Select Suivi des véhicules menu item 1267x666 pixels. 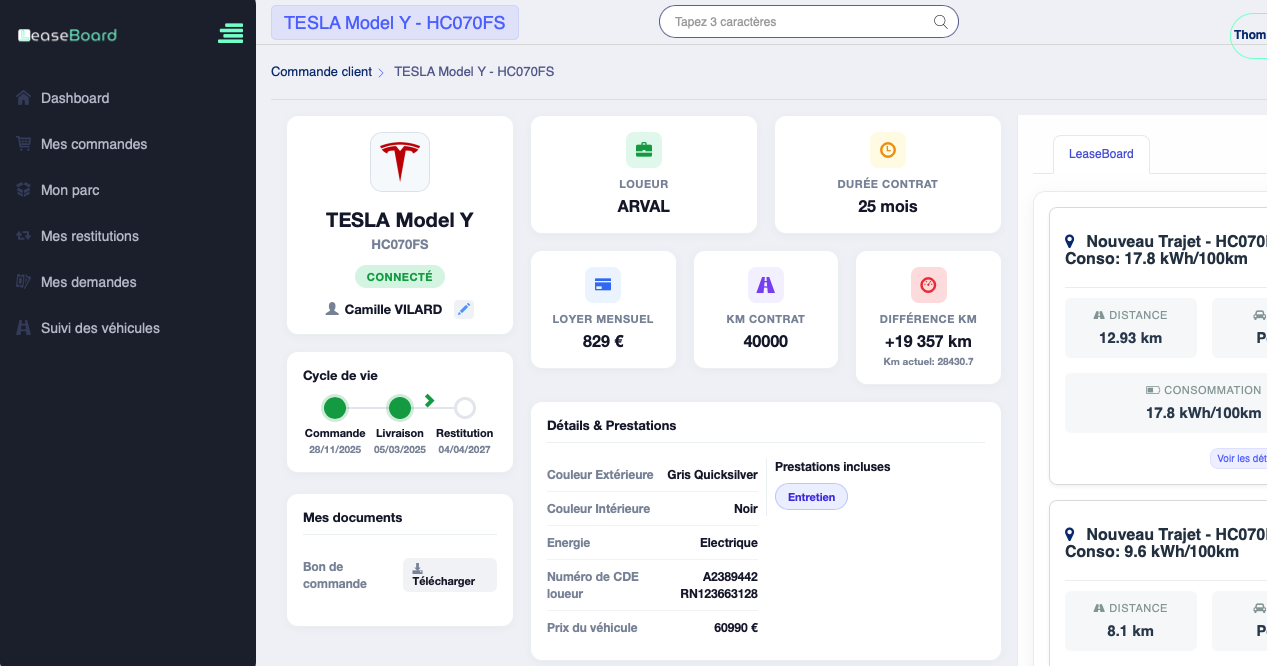tap(100, 328)
